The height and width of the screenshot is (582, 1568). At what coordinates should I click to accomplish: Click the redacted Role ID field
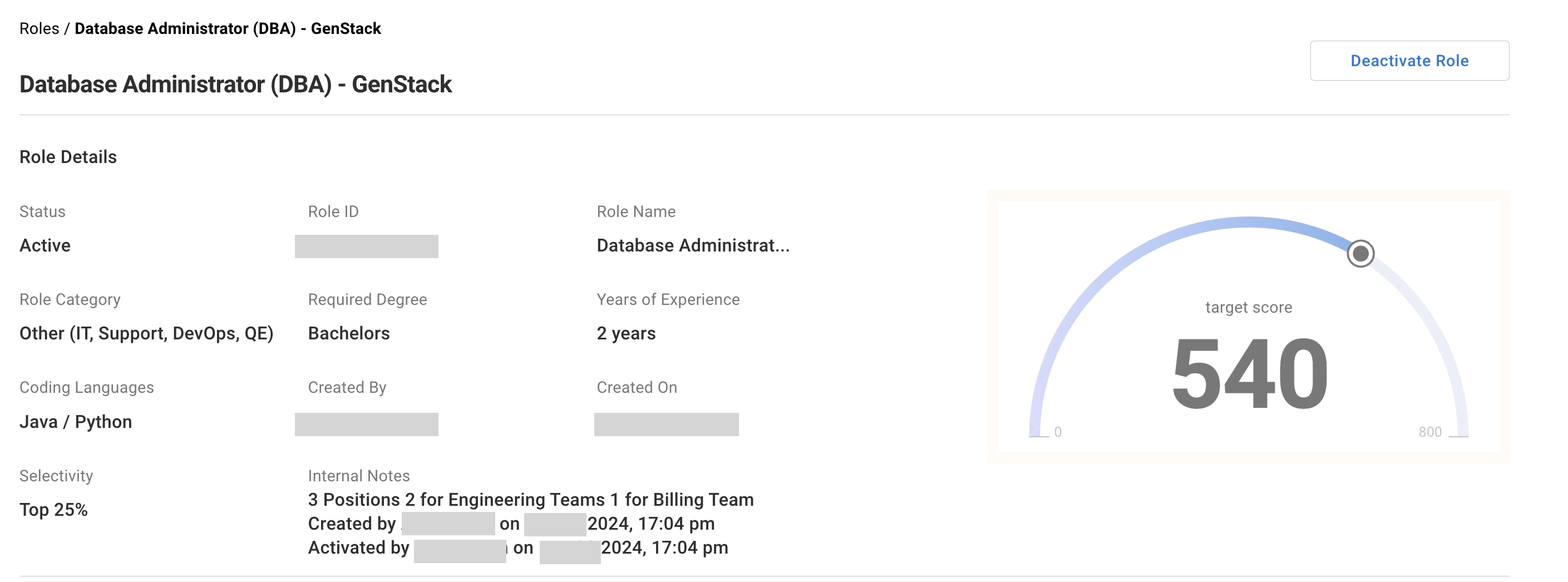pos(366,246)
